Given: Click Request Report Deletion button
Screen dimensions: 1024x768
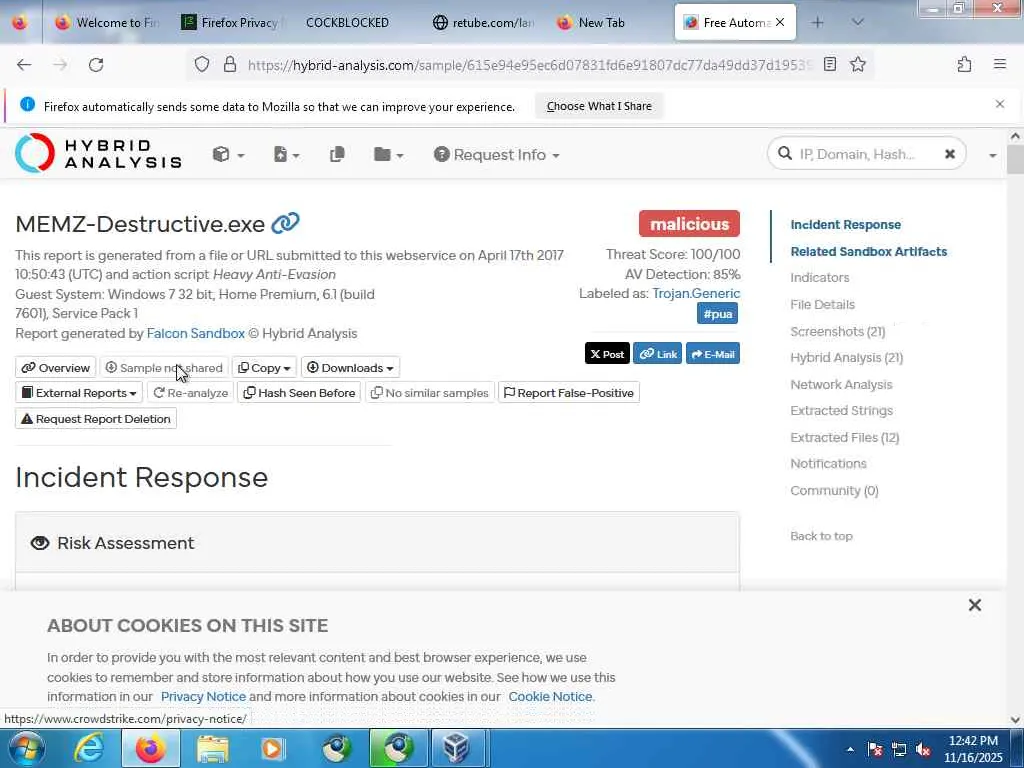Looking at the screenshot, I should click(x=95, y=419).
